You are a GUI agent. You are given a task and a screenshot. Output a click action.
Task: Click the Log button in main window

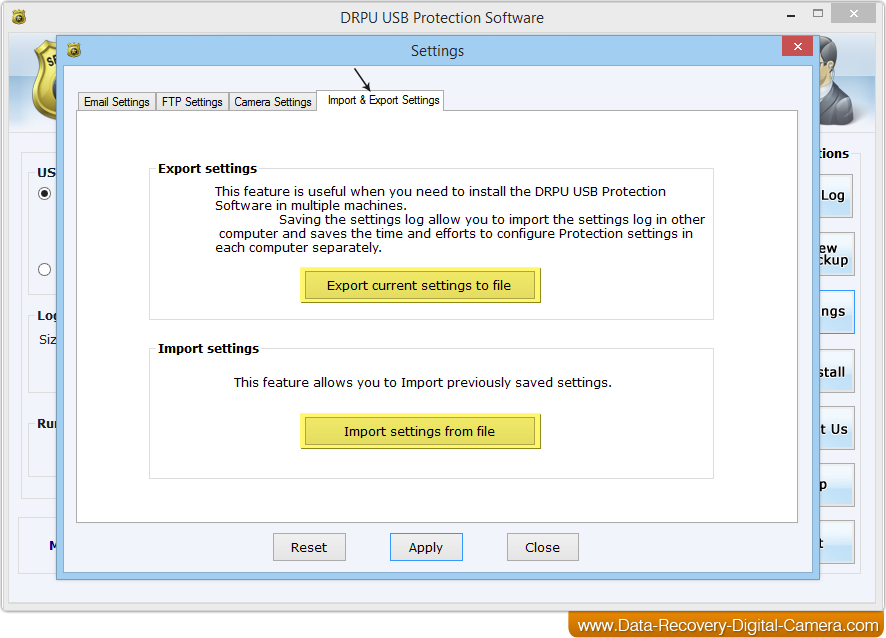(x=836, y=196)
